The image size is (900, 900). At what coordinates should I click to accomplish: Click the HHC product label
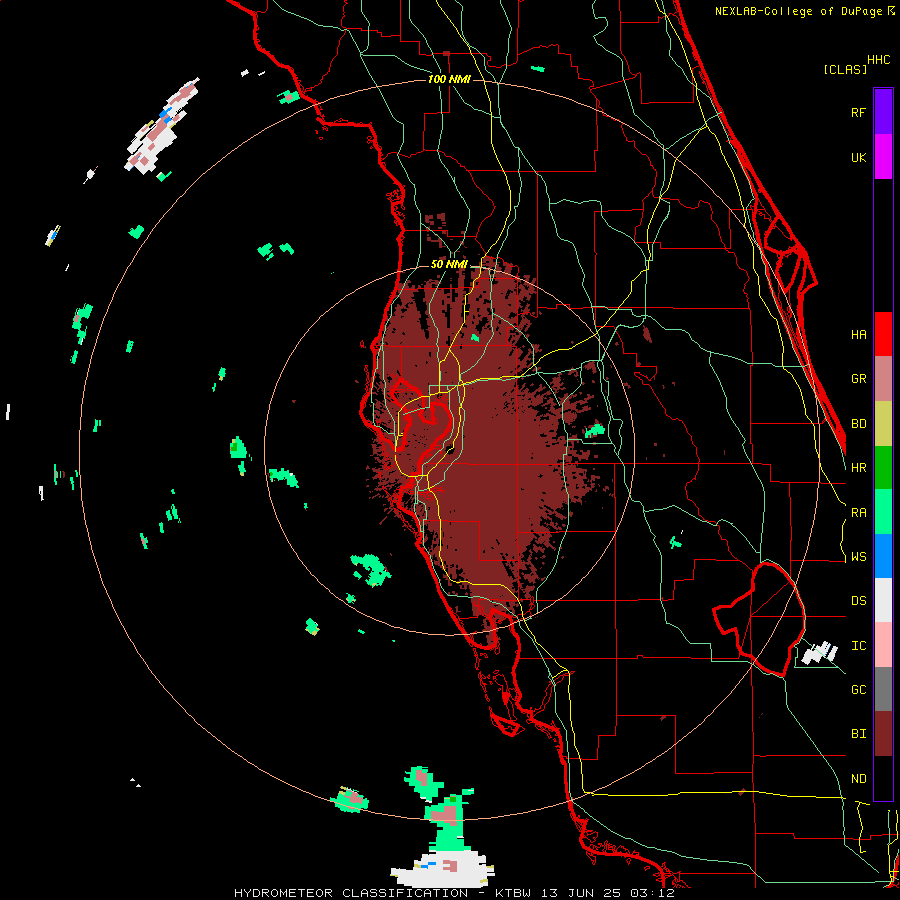878,60
